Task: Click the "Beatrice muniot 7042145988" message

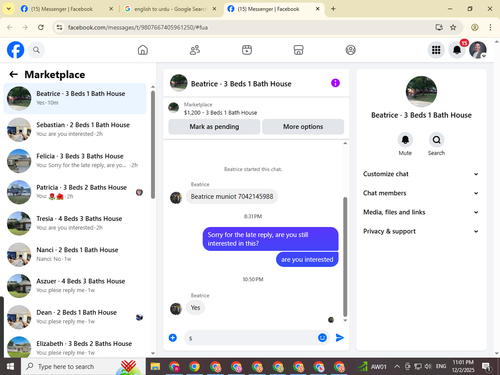Action: tap(232, 197)
